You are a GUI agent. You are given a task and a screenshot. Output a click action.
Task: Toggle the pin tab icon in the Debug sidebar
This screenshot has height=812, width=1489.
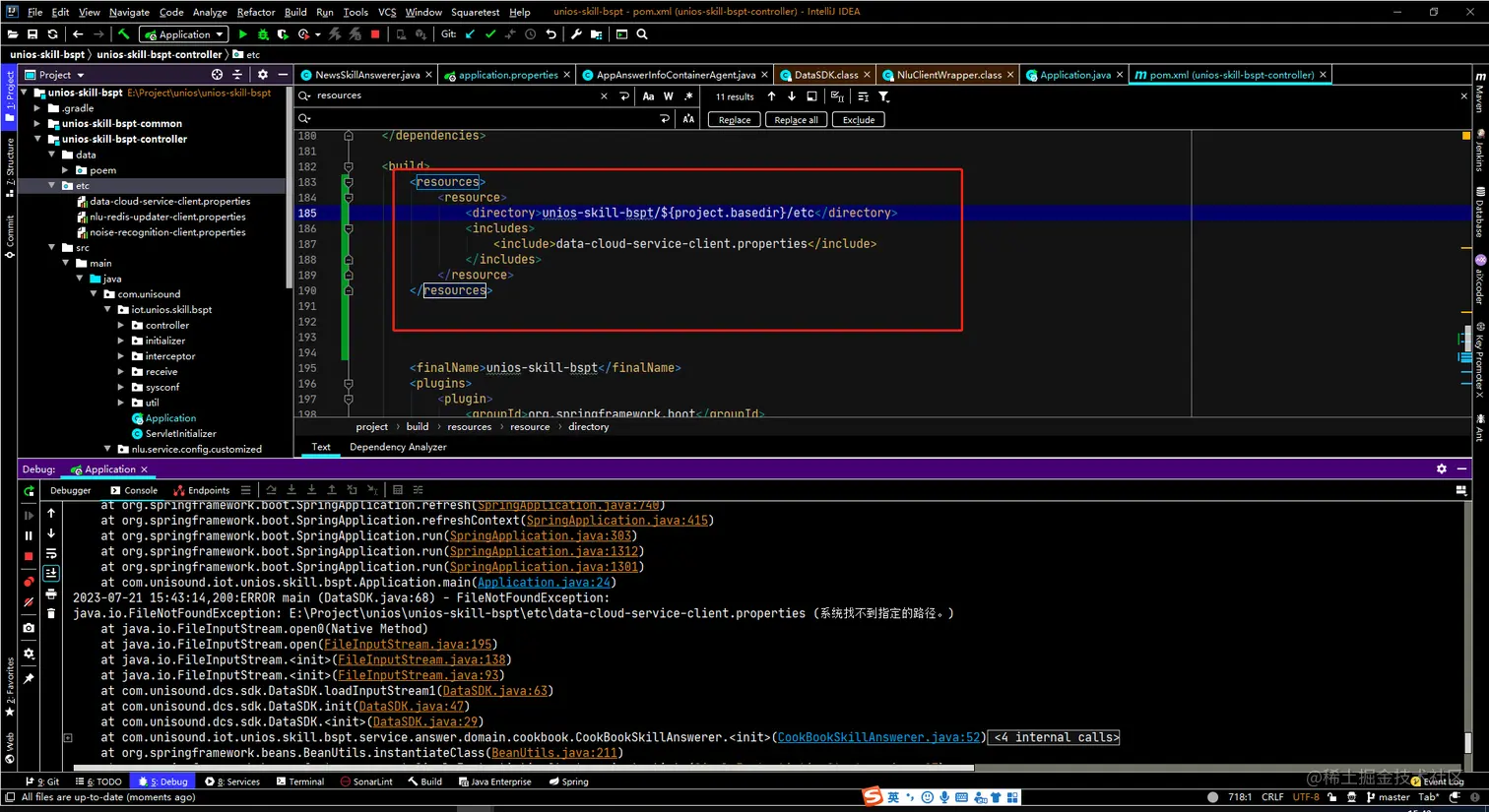tap(29, 678)
